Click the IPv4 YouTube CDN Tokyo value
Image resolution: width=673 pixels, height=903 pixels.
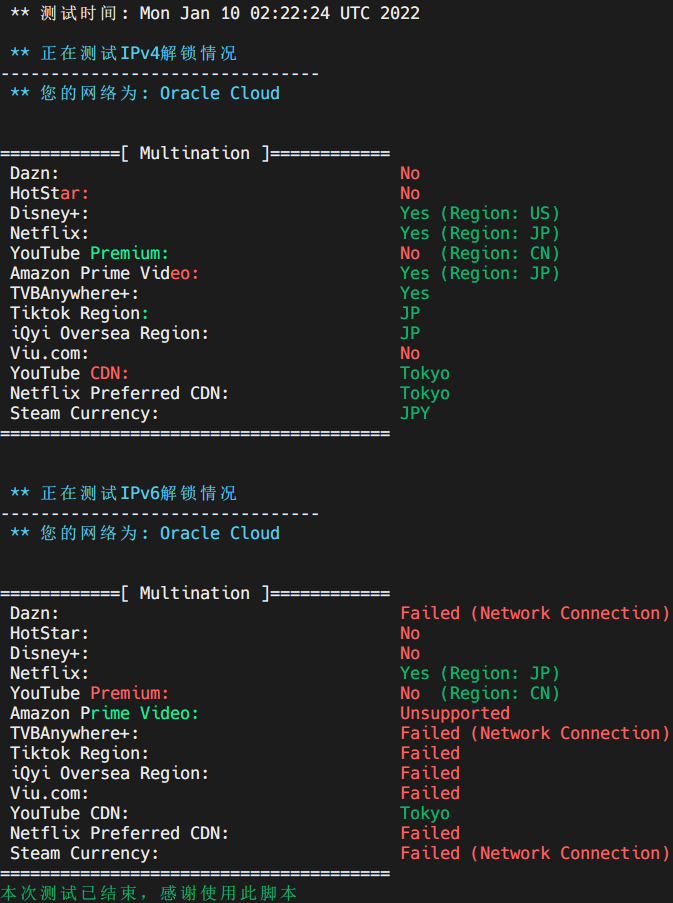(425, 373)
